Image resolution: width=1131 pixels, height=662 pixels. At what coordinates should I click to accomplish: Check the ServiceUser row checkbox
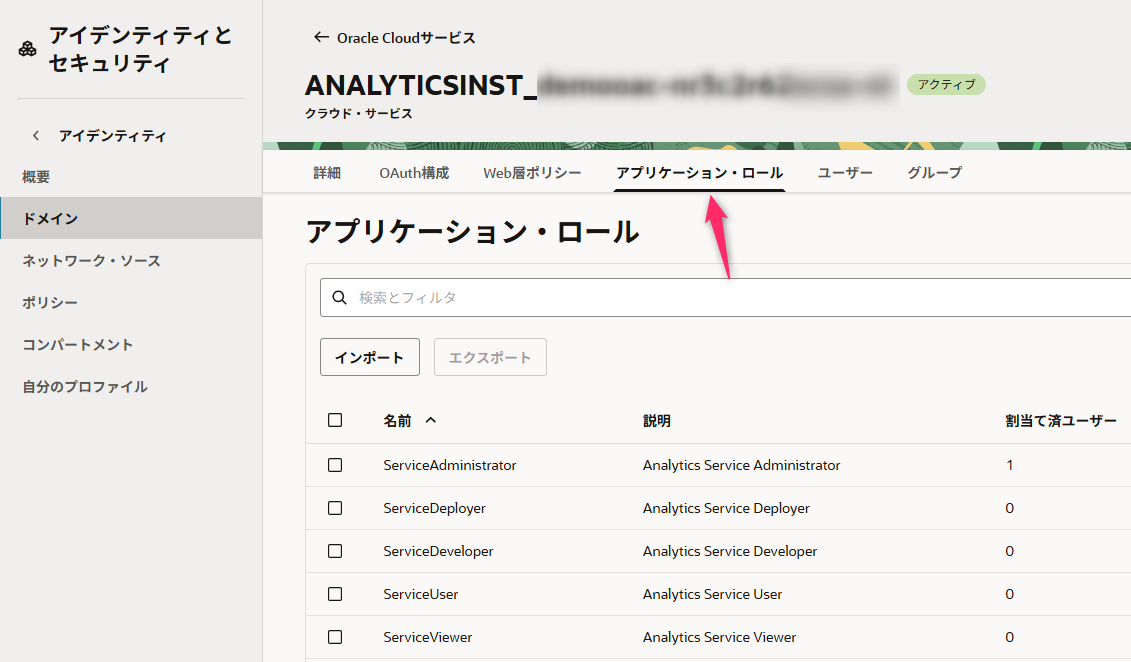335,594
